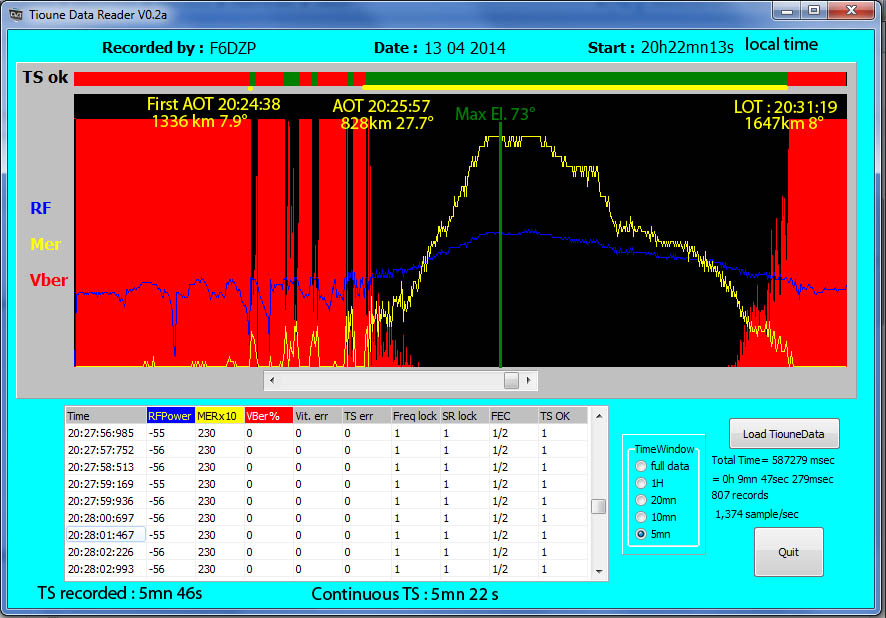Select the 1H time window option
This screenshot has width=886, height=618.
click(x=640, y=483)
